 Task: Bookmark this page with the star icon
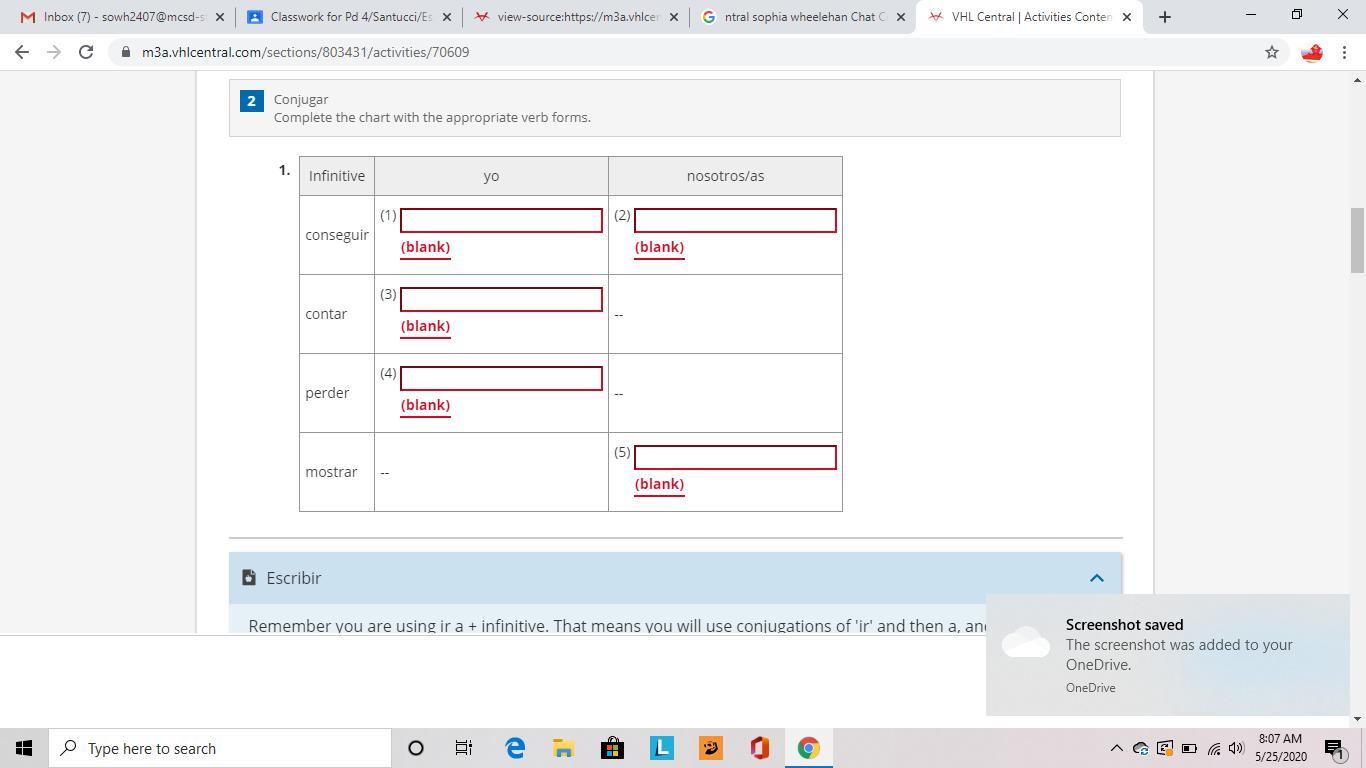click(1272, 52)
